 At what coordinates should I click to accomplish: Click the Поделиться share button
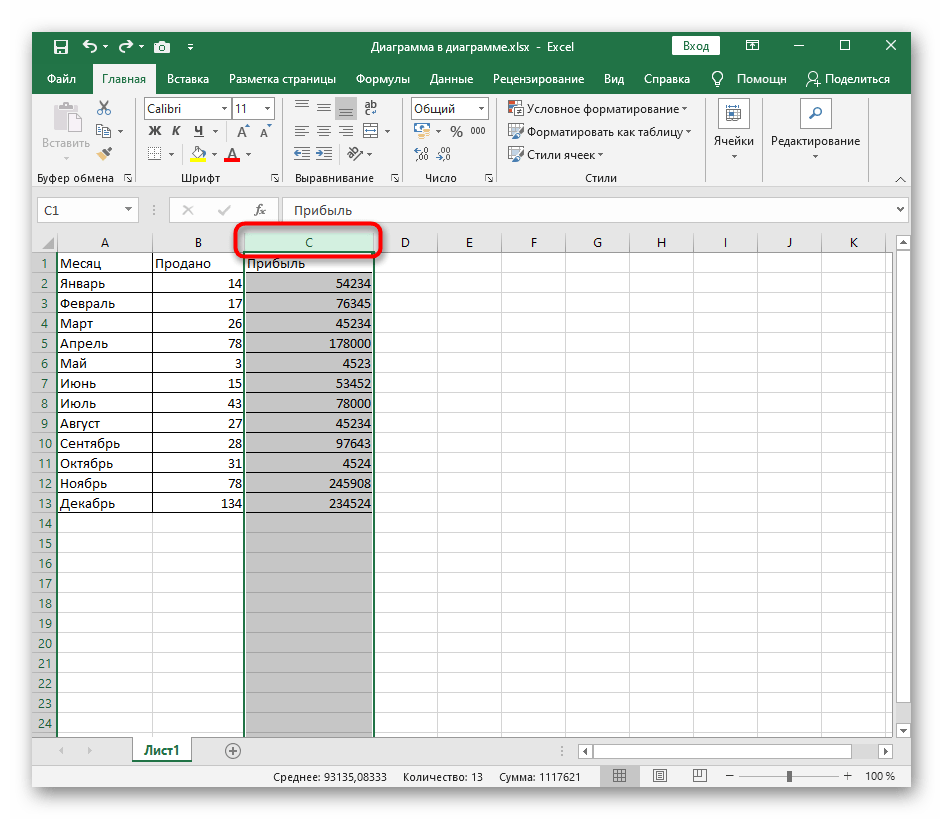coord(848,79)
